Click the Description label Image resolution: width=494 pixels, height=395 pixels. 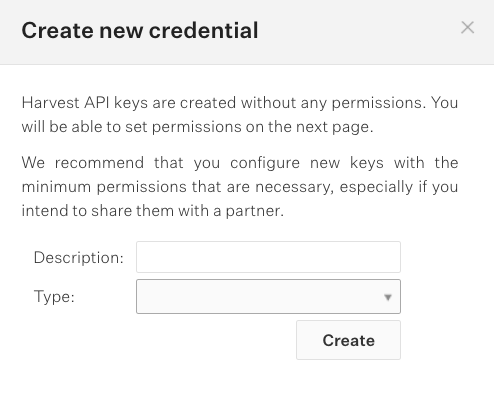tap(79, 258)
